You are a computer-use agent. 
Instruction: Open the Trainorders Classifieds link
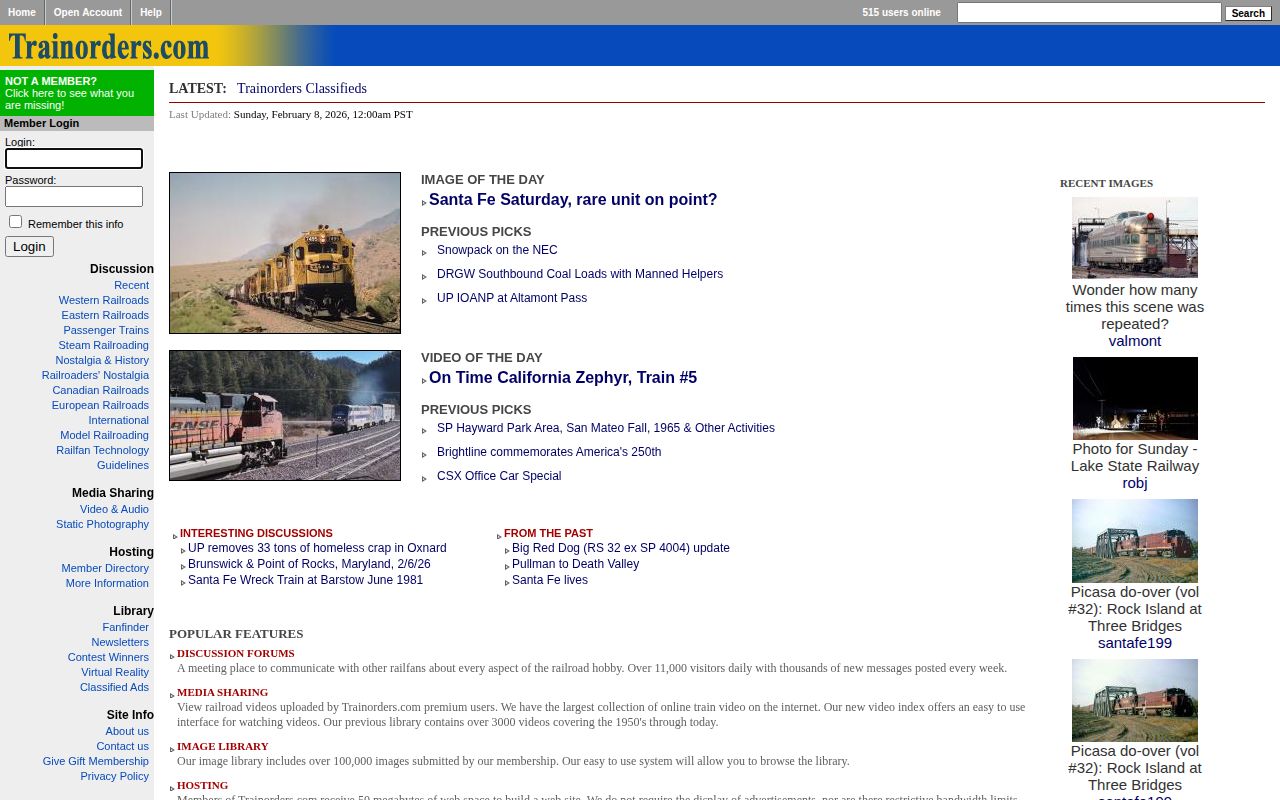[301, 88]
